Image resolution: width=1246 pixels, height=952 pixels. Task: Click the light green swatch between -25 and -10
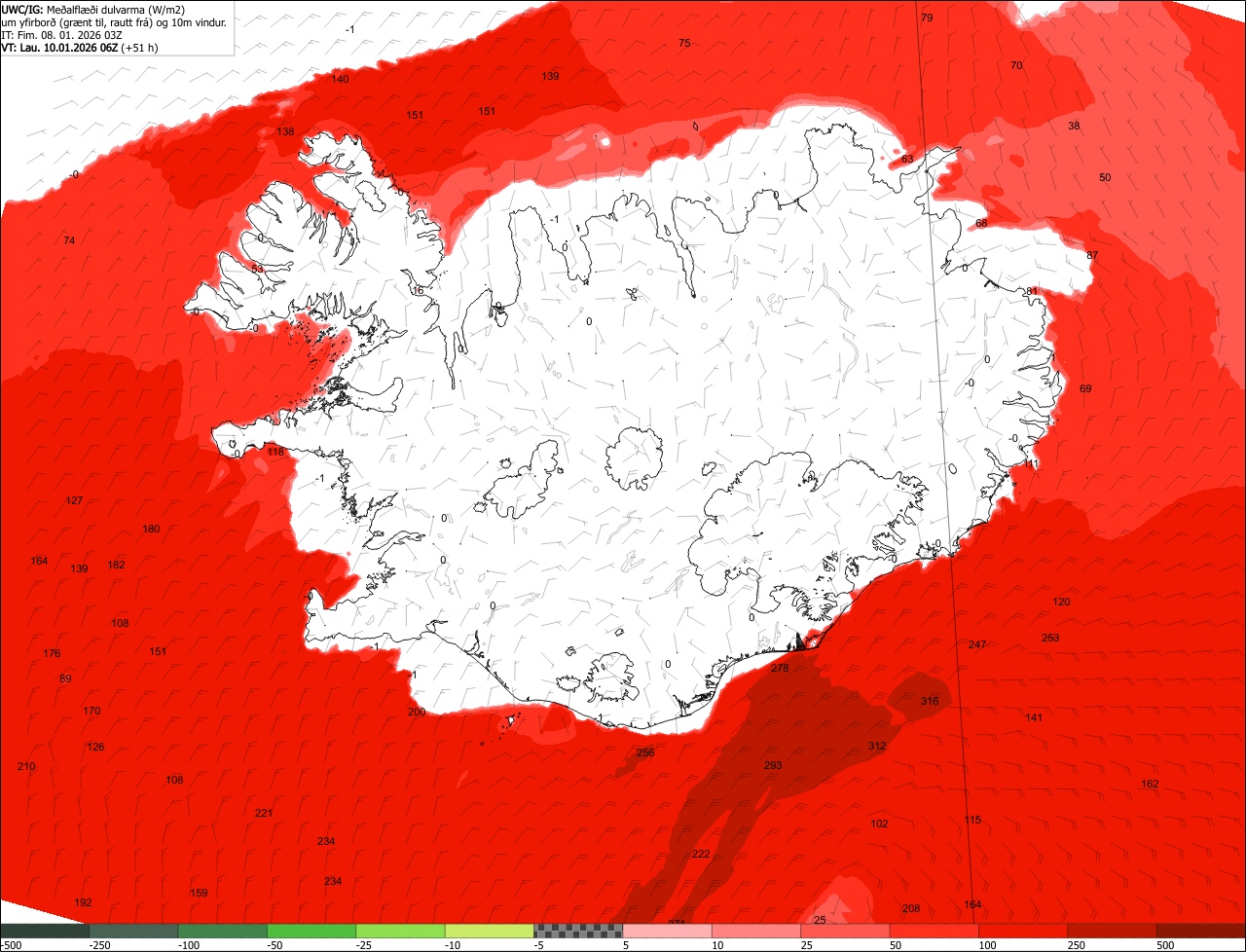click(x=400, y=931)
